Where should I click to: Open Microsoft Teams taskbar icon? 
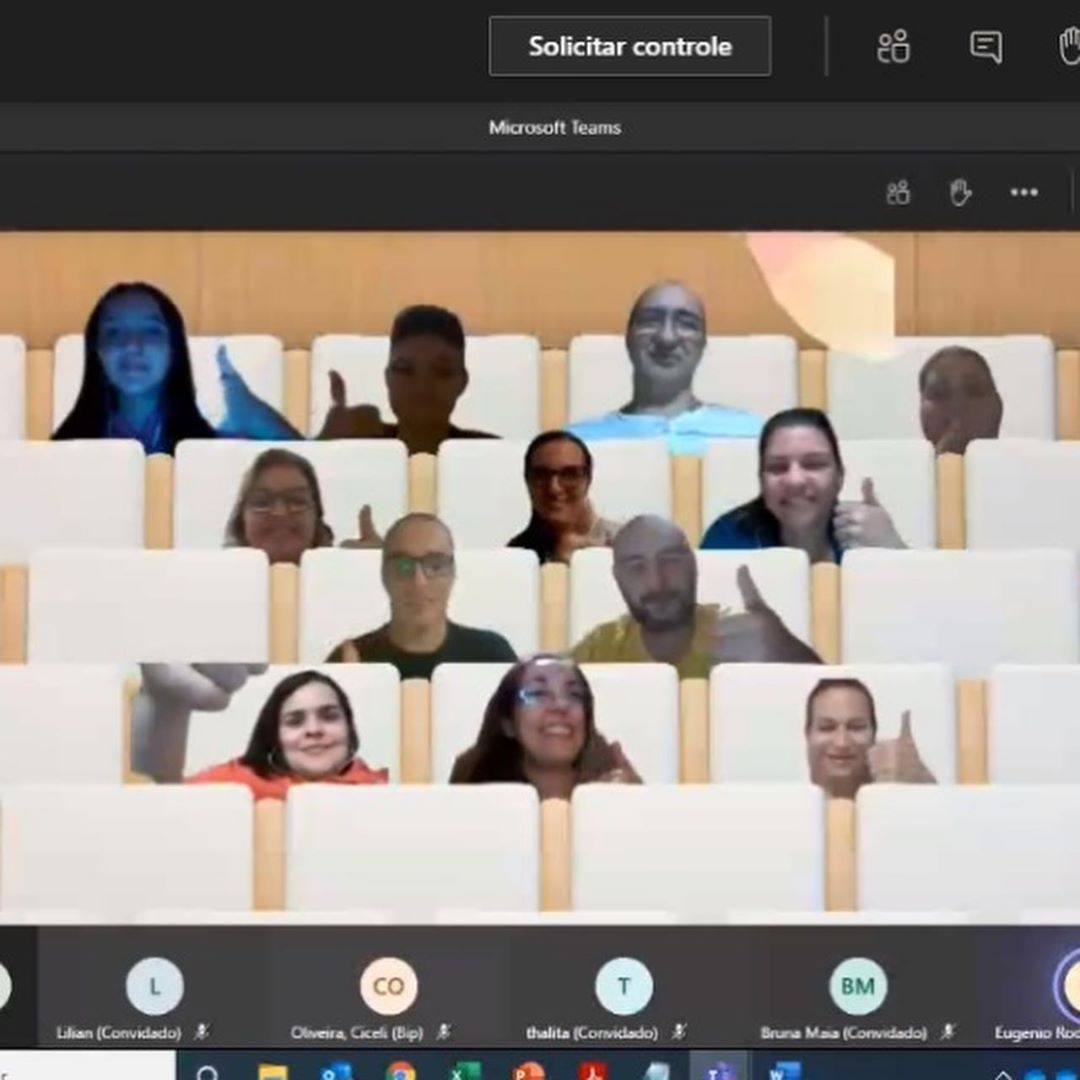tap(718, 1070)
